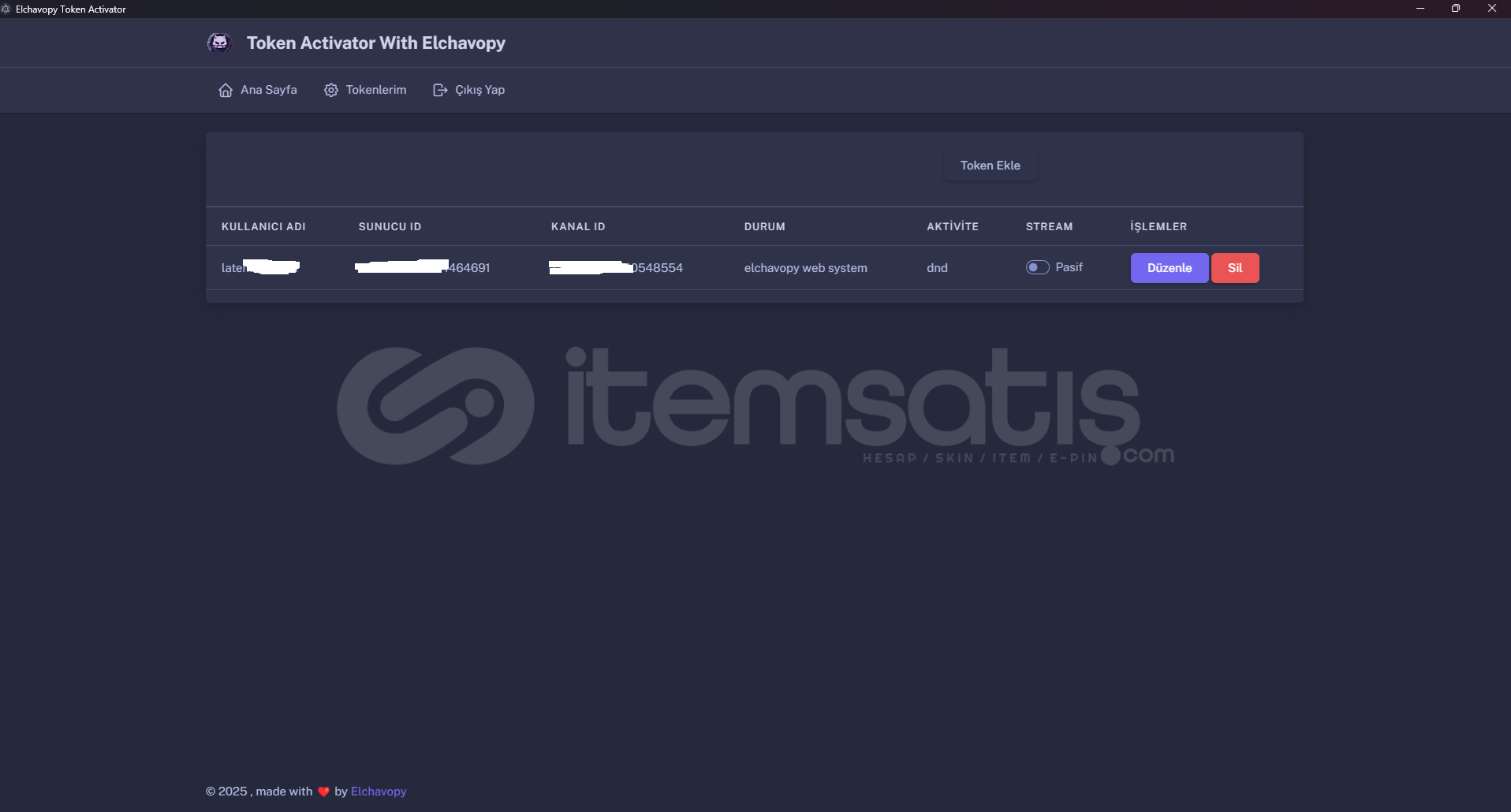Click the KULLANICI ADI column header

coord(263,226)
